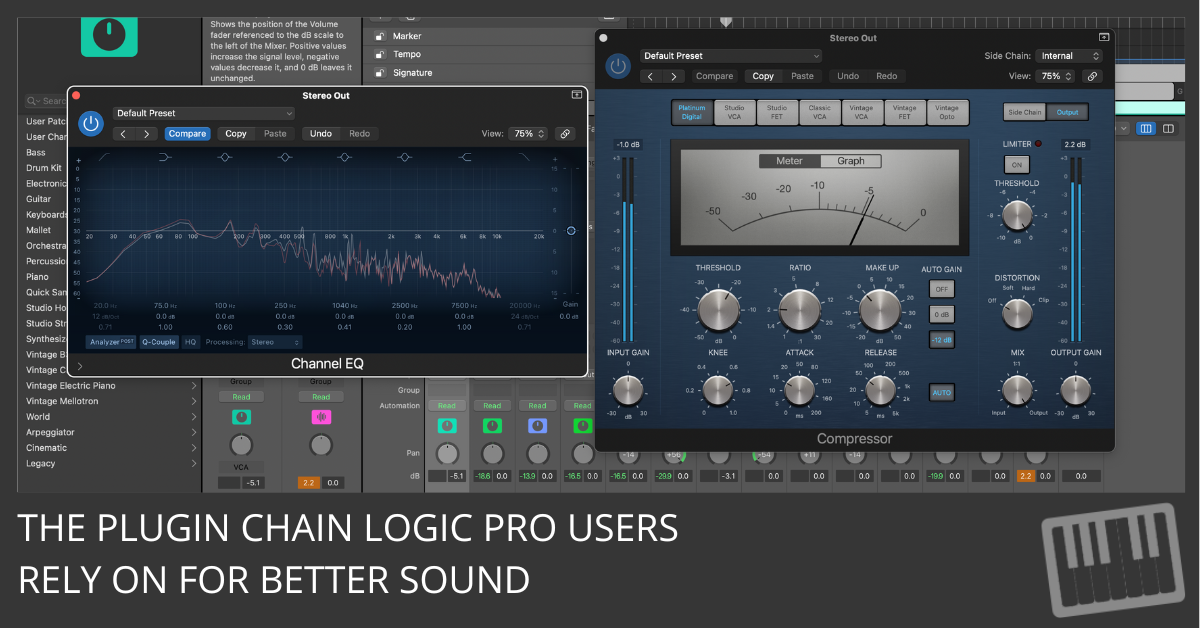Click the Compressor Ratio knob

point(799,310)
